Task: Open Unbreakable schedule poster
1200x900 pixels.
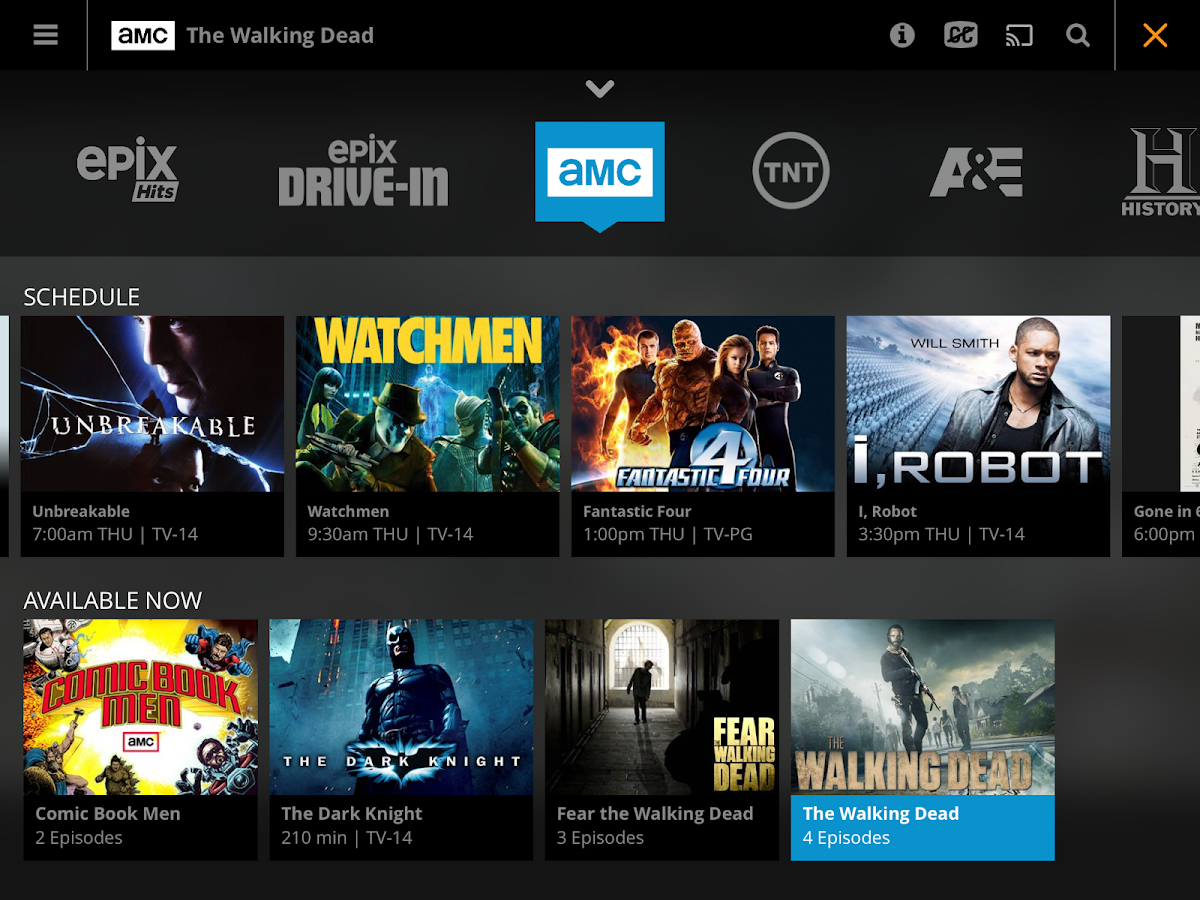Action: tap(152, 404)
